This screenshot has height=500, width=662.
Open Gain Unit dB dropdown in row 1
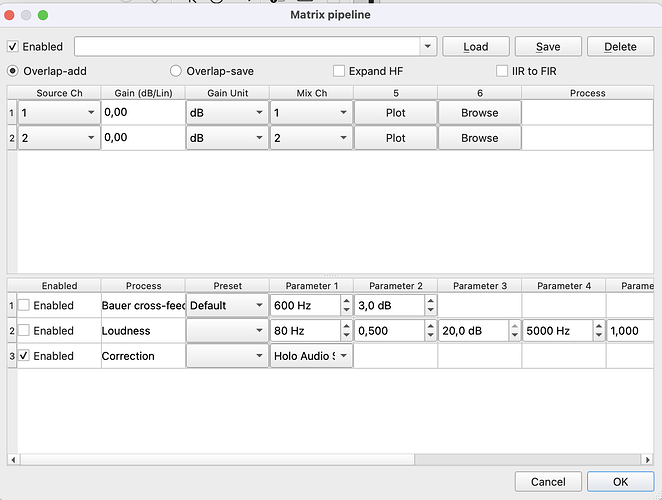(x=227, y=113)
